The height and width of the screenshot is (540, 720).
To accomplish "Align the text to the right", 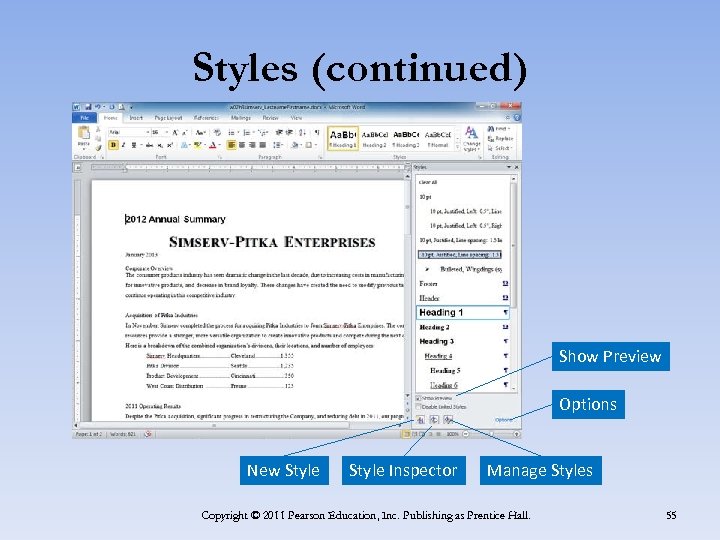I will pyautogui.click(x=252, y=145).
